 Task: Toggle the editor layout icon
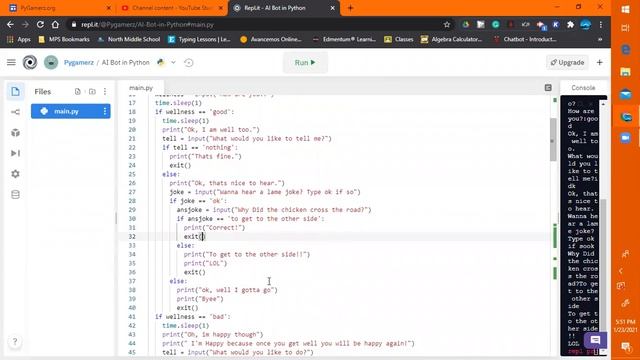tap(548, 88)
